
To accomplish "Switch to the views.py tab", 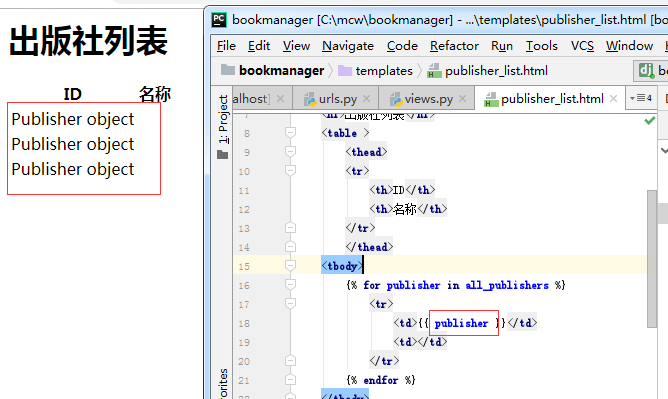I will pos(428,99).
